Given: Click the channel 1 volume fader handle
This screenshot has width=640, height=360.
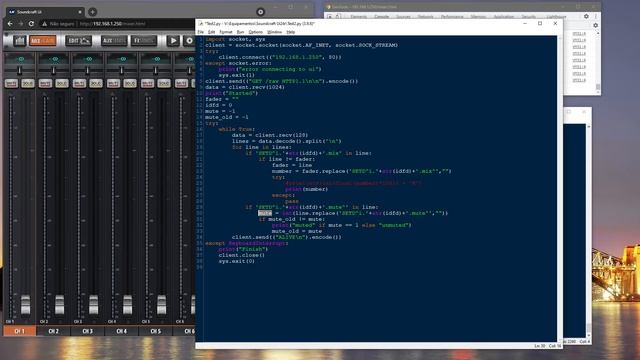Looking at the screenshot, I should (25, 304).
